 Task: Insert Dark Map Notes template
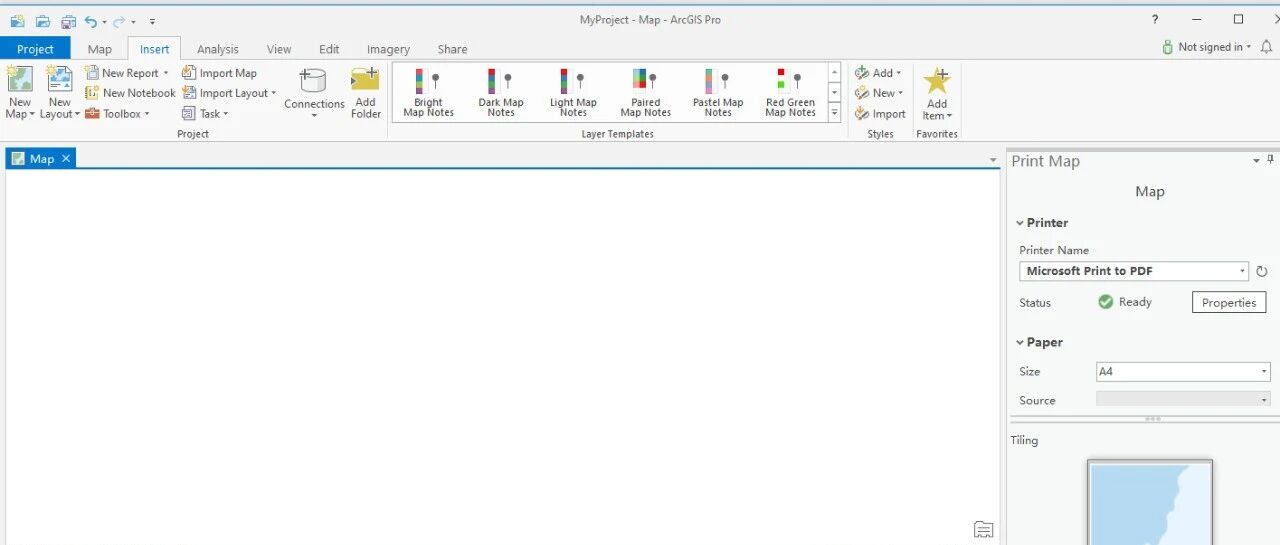[501, 93]
